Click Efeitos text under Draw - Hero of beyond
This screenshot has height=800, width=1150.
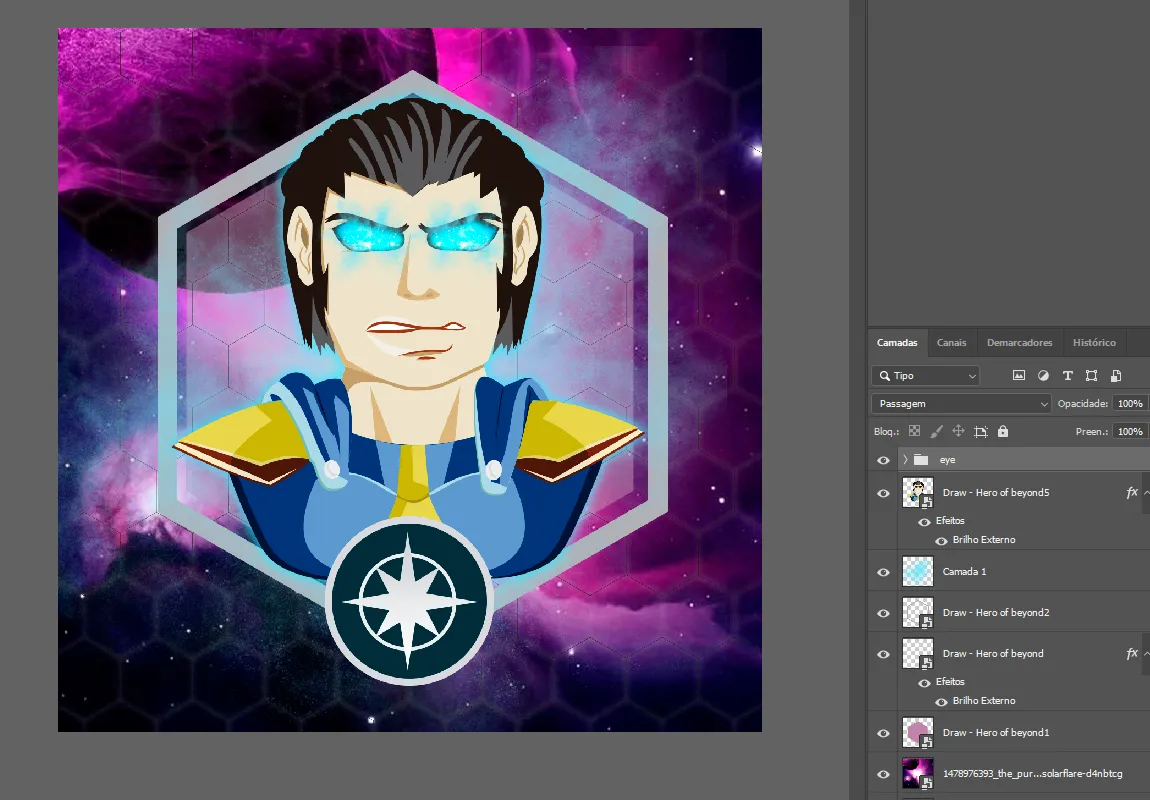click(x=950, y=682)
